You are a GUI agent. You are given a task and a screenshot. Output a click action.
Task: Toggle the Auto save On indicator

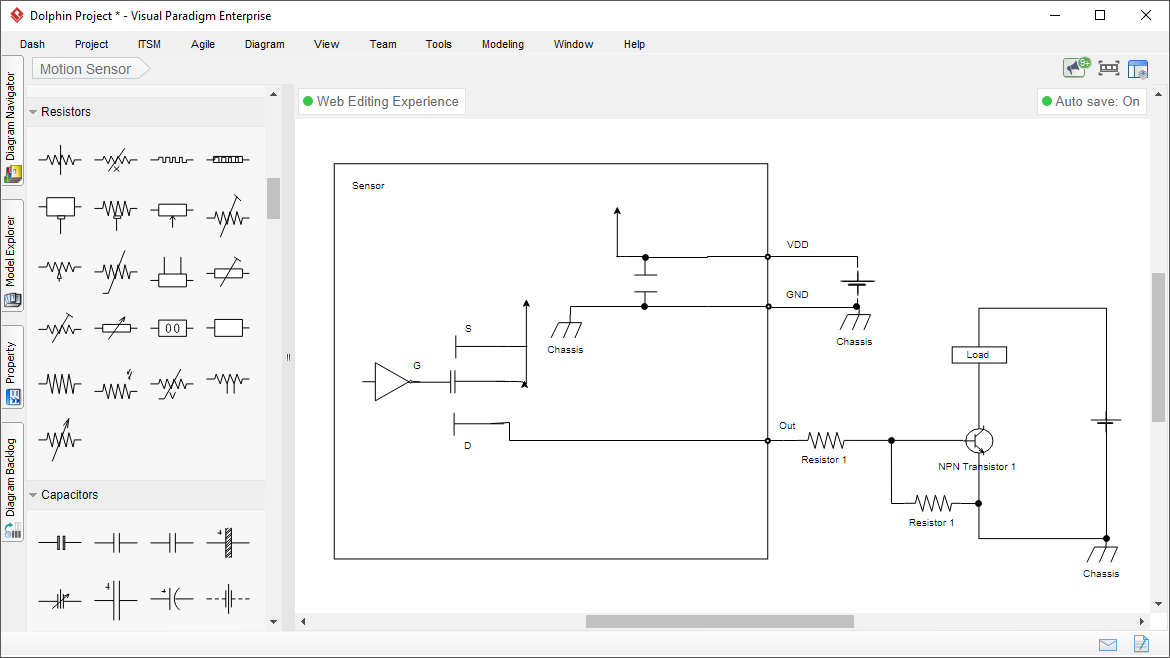coord(1091,101)
